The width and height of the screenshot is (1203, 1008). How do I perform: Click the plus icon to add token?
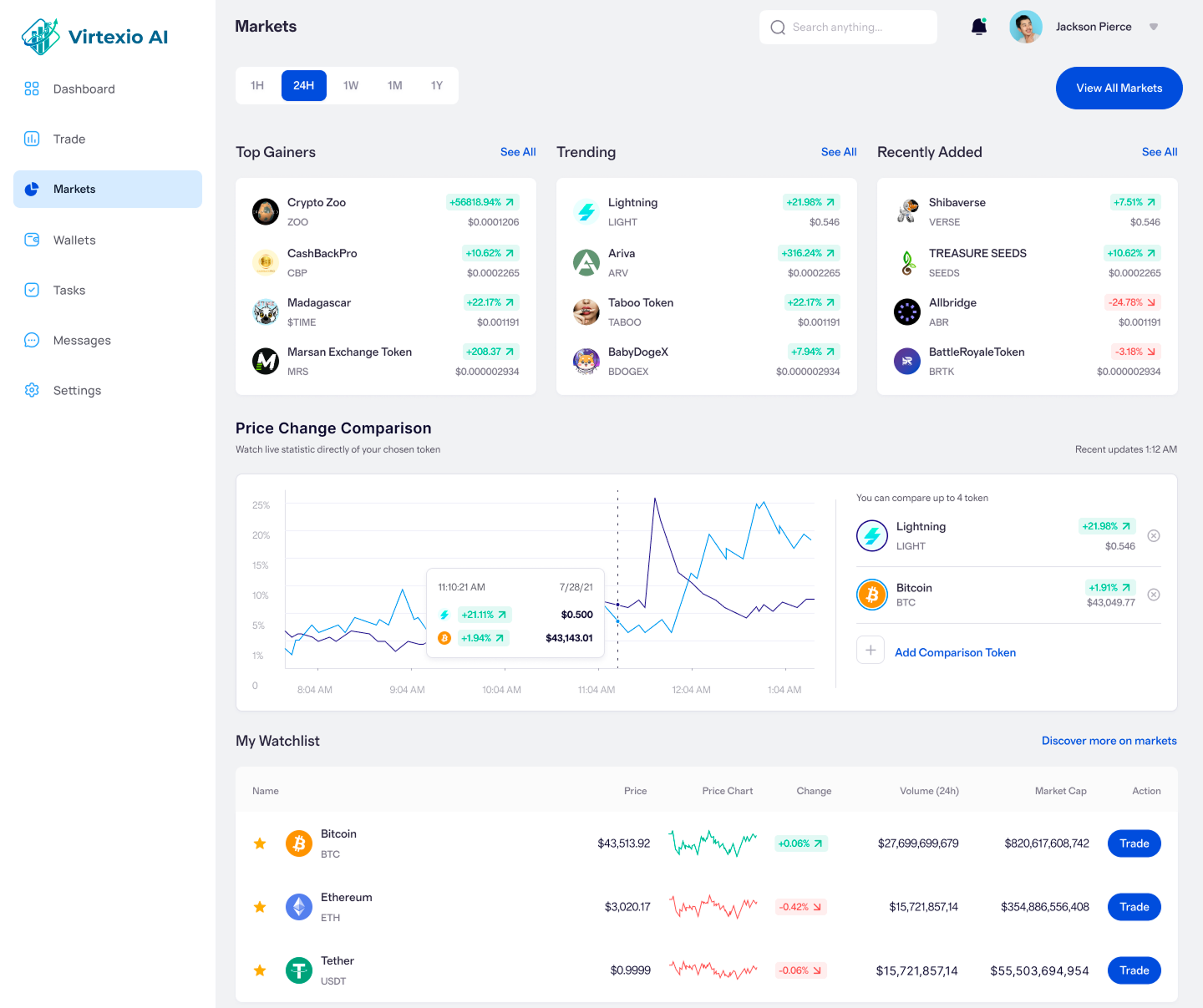(871, 651)
